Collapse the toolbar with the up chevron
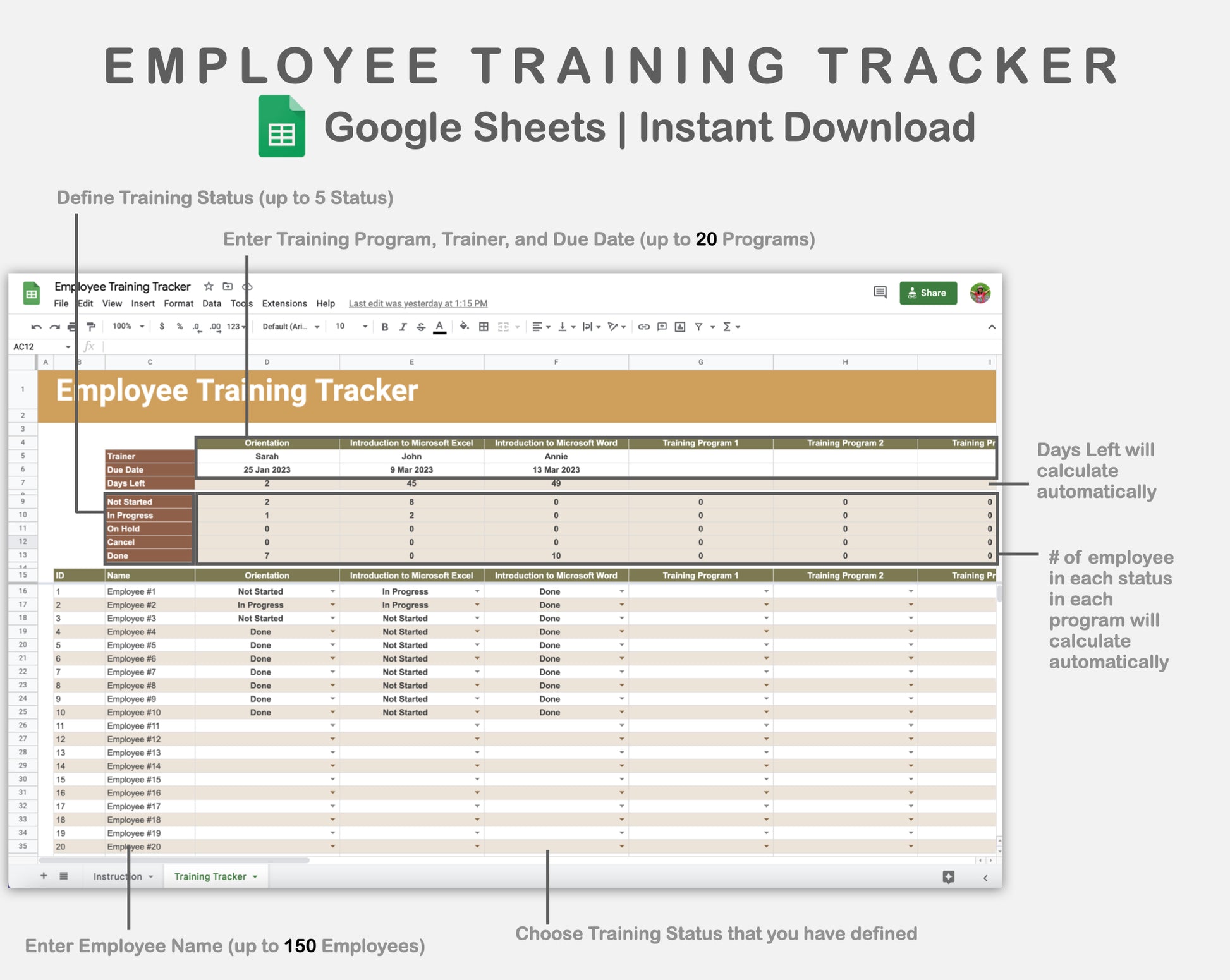The width and height of the screenshot is (1230, 980). coord(992,327)
